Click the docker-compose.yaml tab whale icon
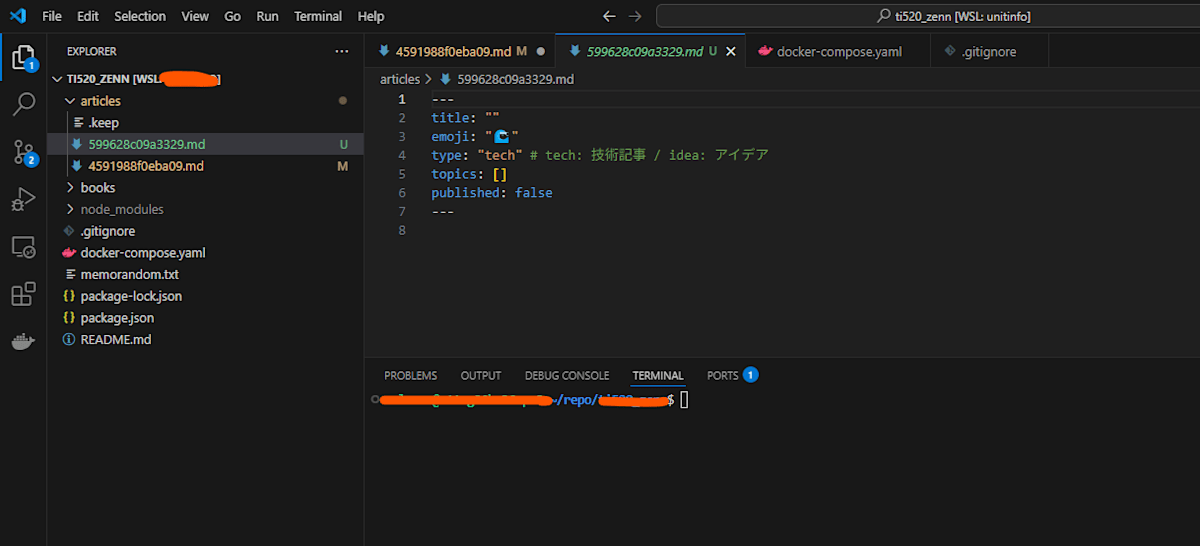Screen dimensions: 1200x546 point(765,51)
